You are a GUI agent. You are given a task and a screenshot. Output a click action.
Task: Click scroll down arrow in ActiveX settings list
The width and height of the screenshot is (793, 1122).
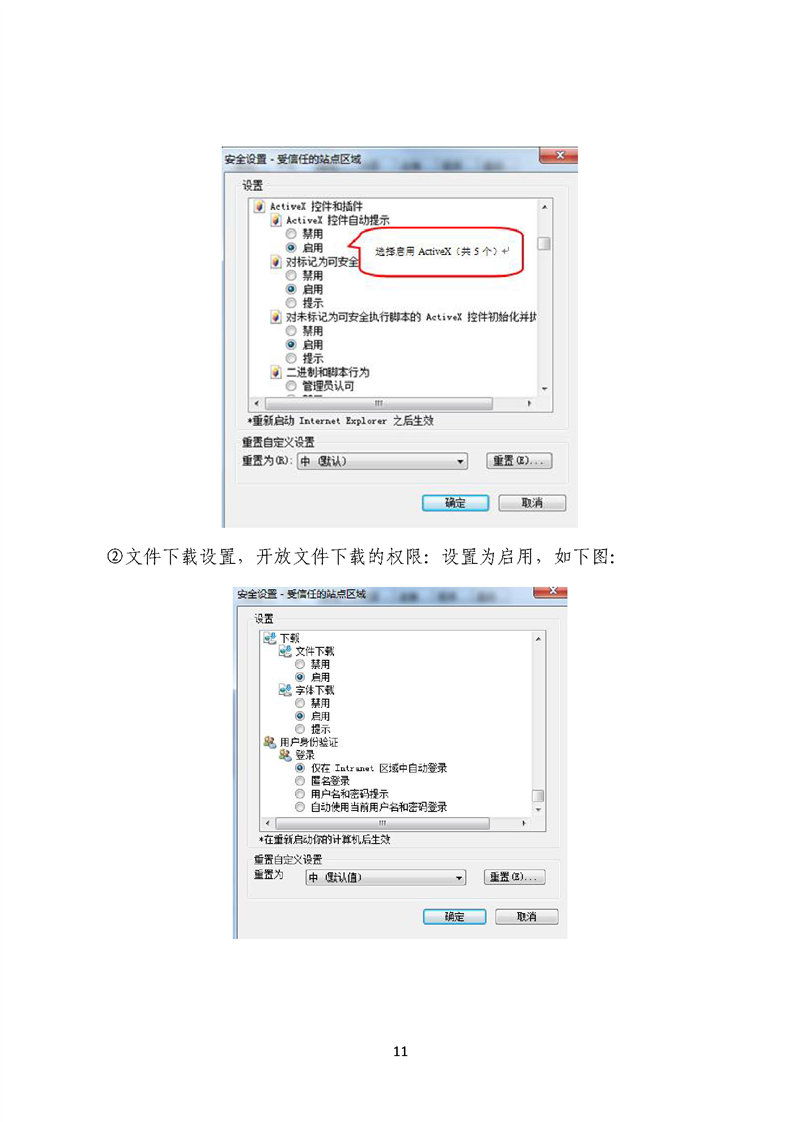click(545, 389)
